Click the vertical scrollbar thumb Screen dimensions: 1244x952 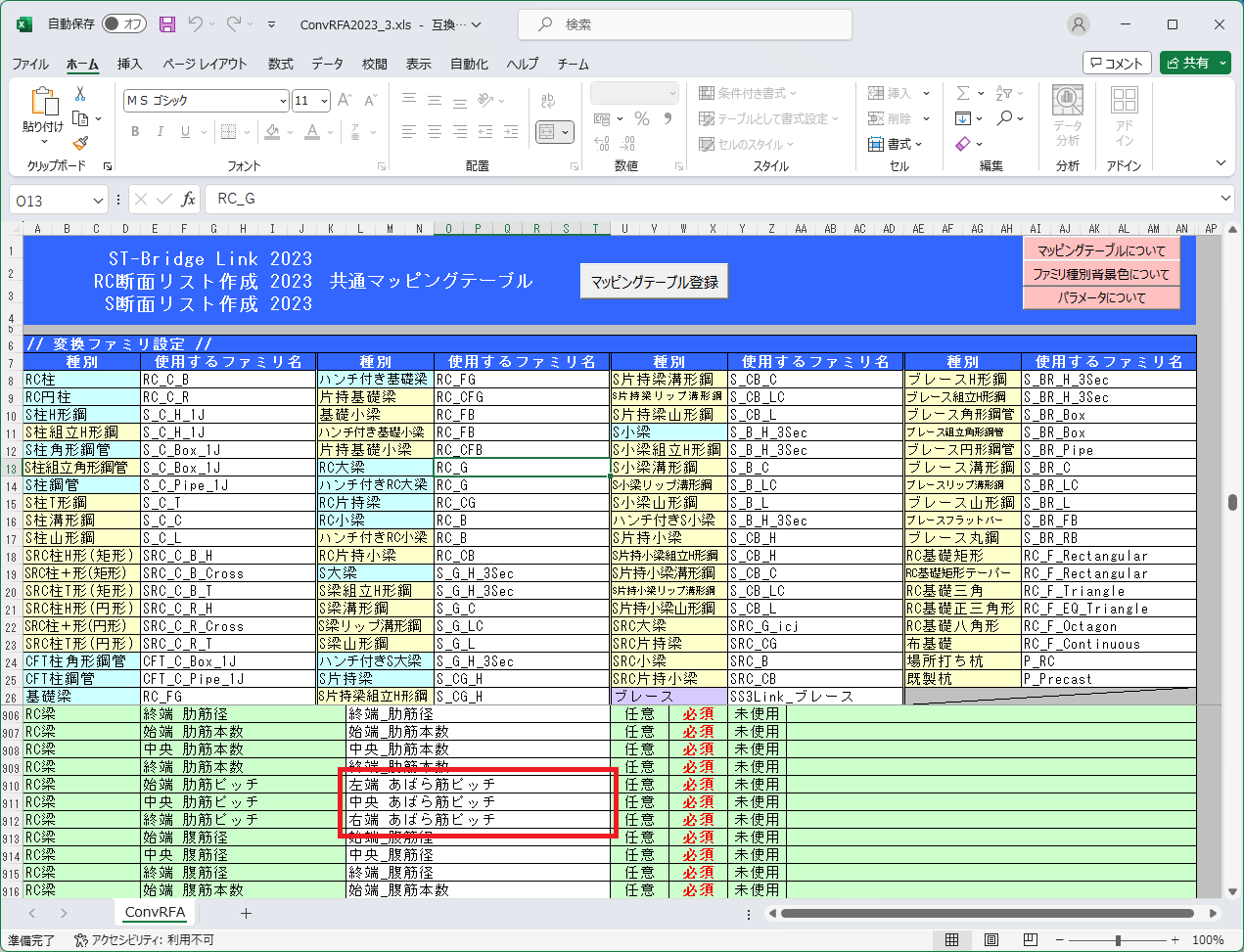tap(1232, 502)
